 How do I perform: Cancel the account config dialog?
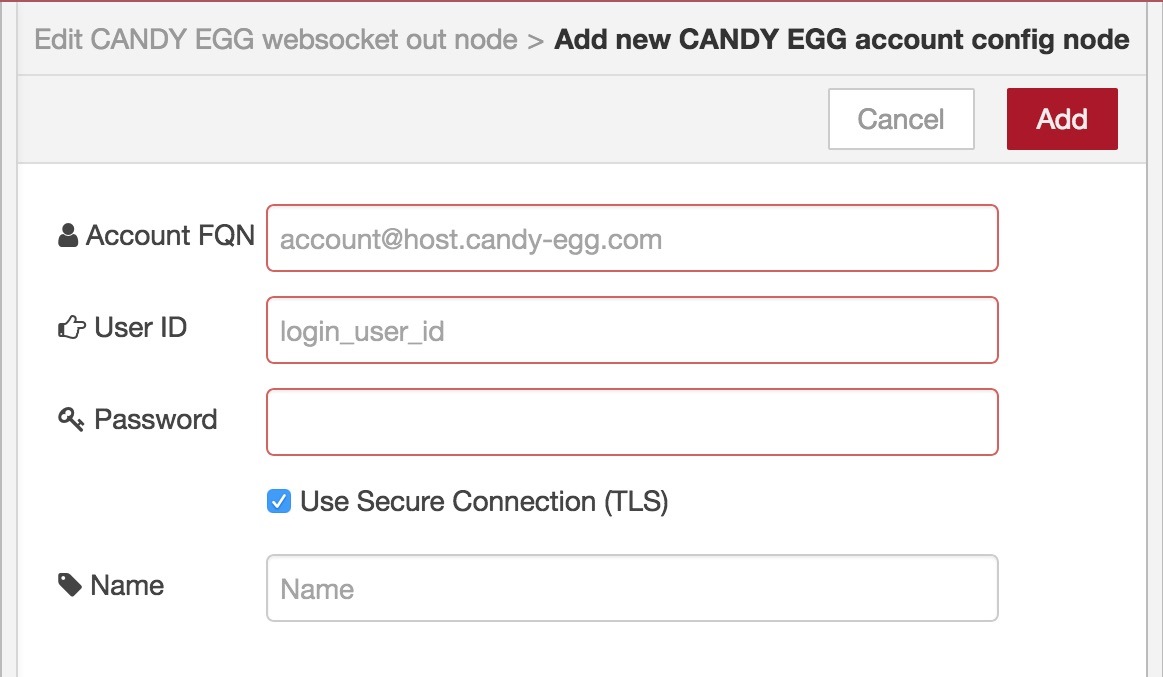[901, 119]
